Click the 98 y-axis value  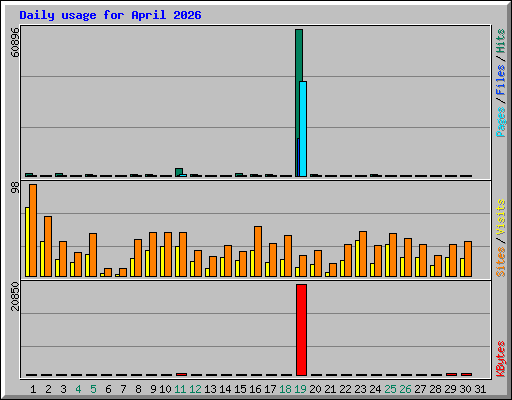tap(15, 188)
